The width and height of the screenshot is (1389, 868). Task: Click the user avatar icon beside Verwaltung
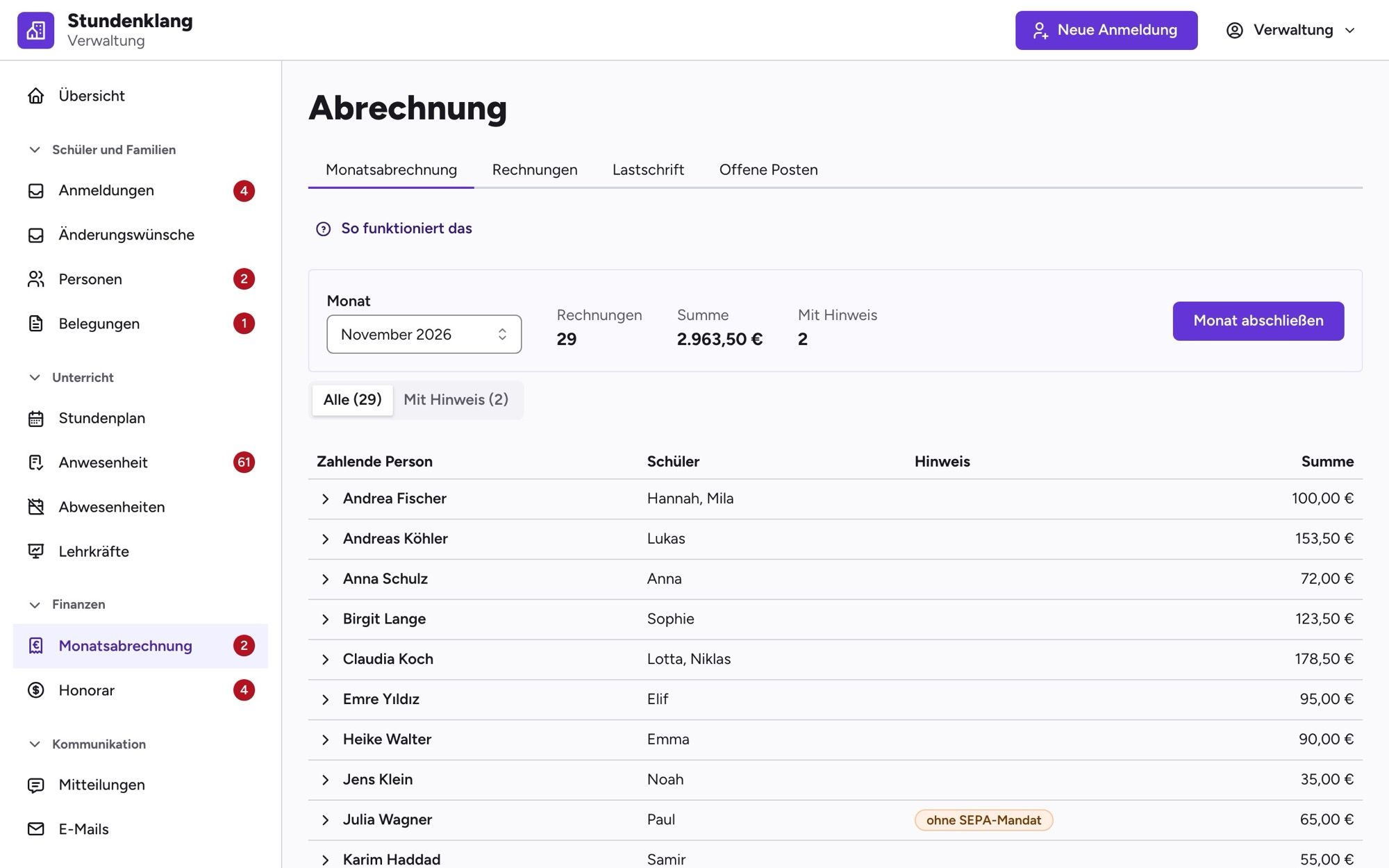[x=1234, y=30]
